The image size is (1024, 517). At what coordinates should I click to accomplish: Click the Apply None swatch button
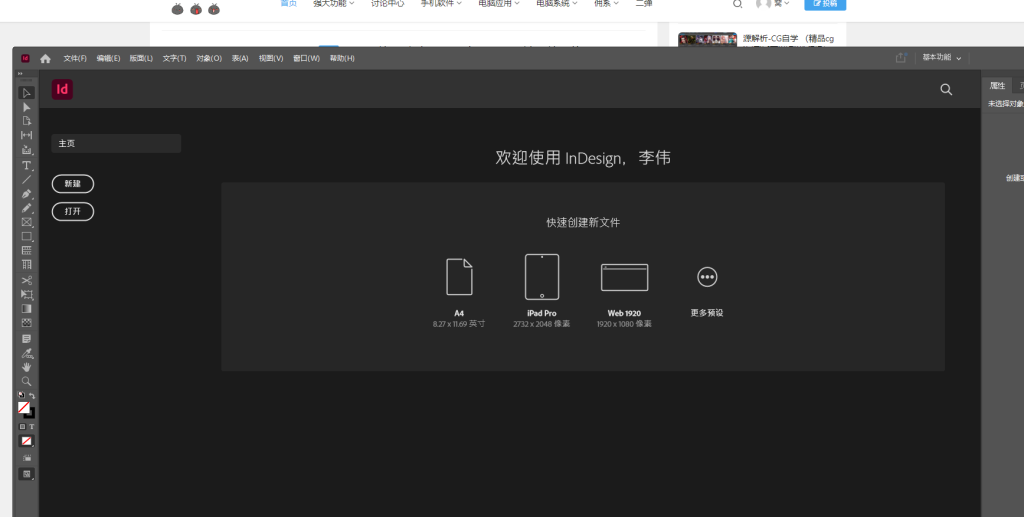click(x=26, y=441)
